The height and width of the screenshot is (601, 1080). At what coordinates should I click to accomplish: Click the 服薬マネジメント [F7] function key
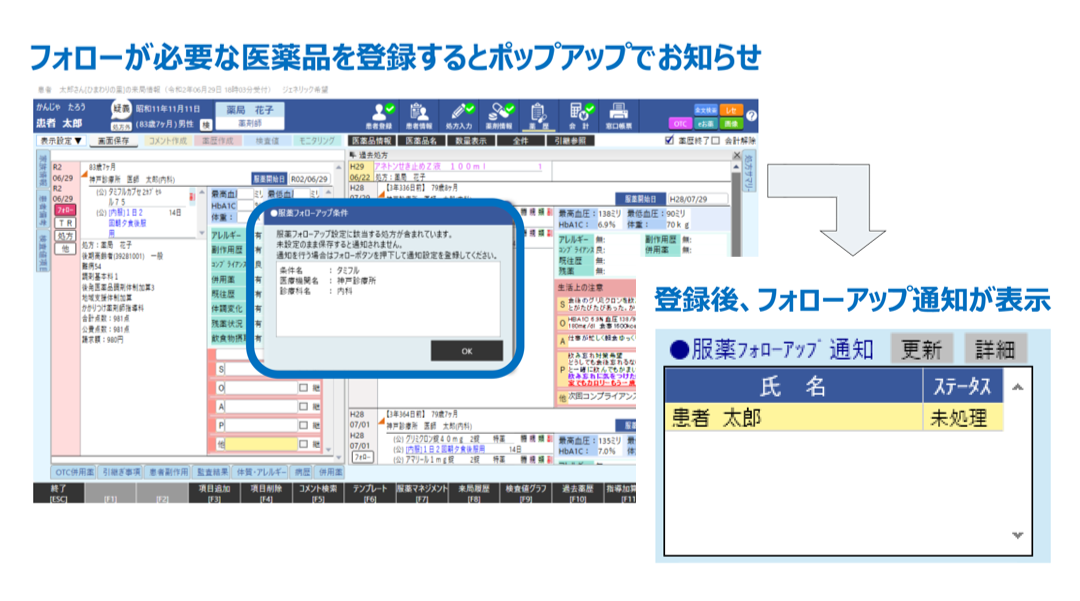(422, 493)
